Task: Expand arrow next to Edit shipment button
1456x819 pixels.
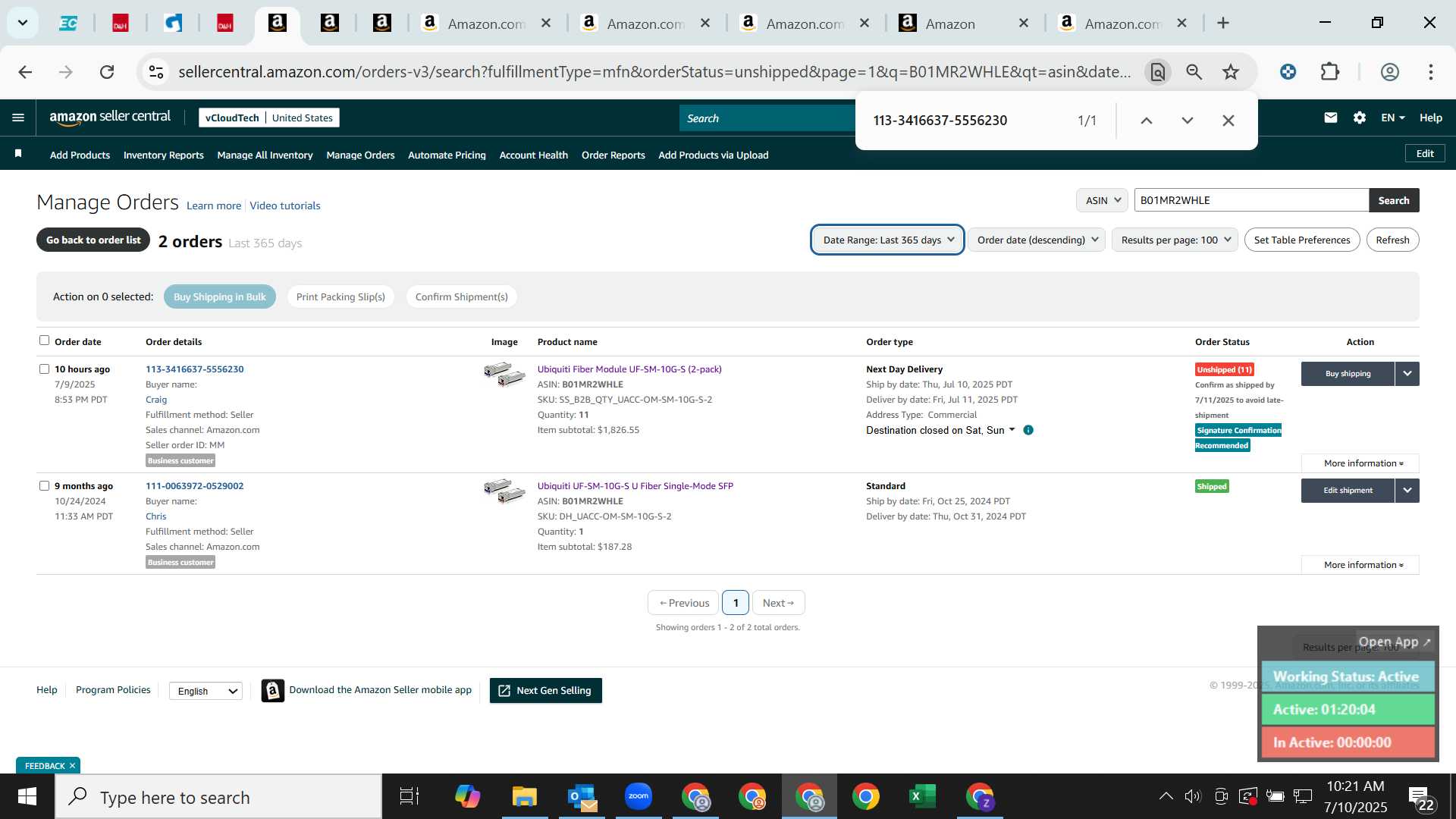Action: 1407,490
